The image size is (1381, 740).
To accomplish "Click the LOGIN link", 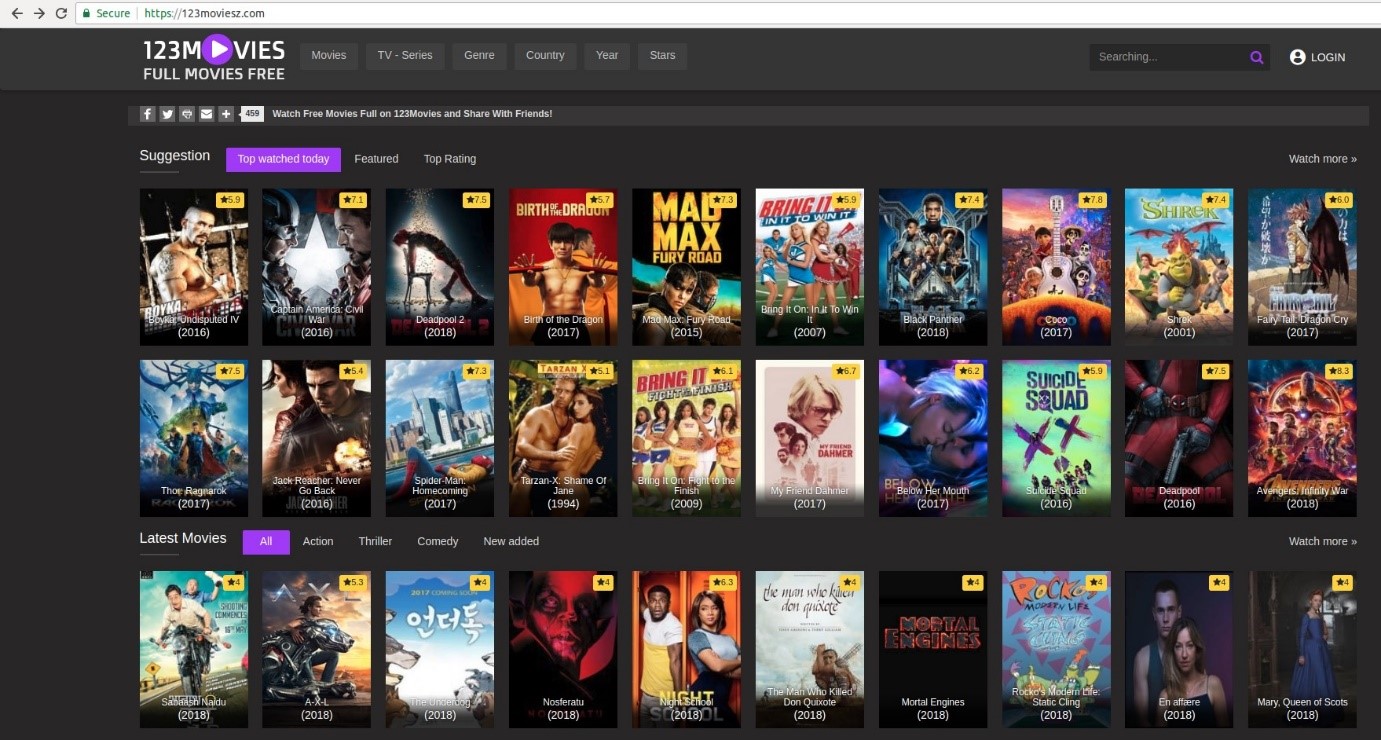I will (1328, 58).
